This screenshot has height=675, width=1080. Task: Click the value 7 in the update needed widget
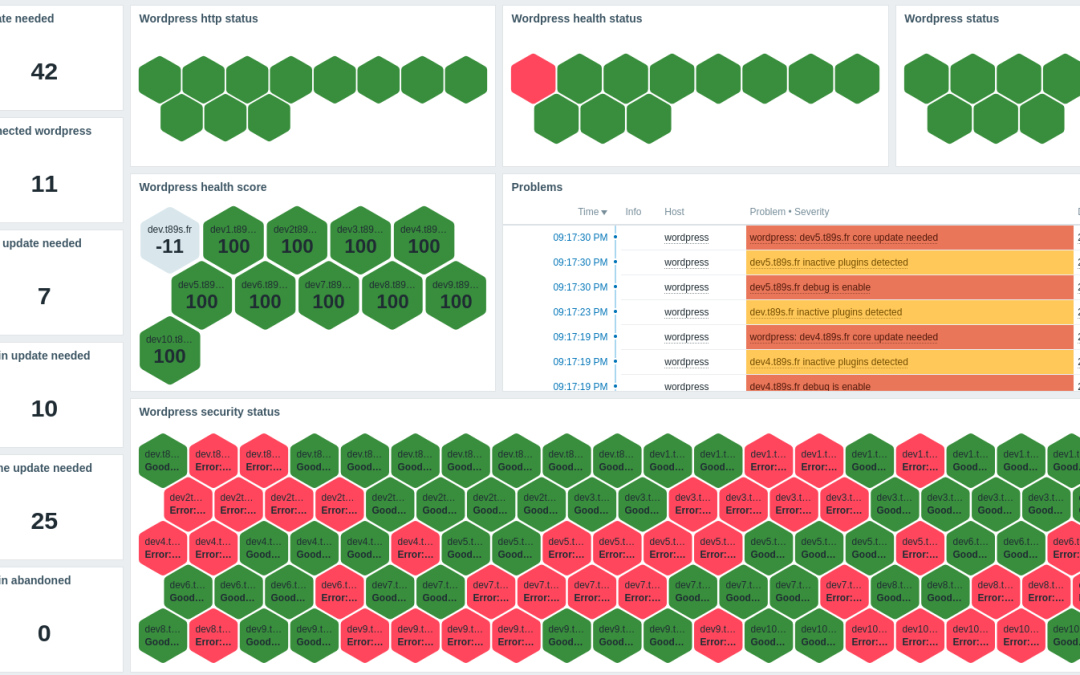[x=44, y=296]
